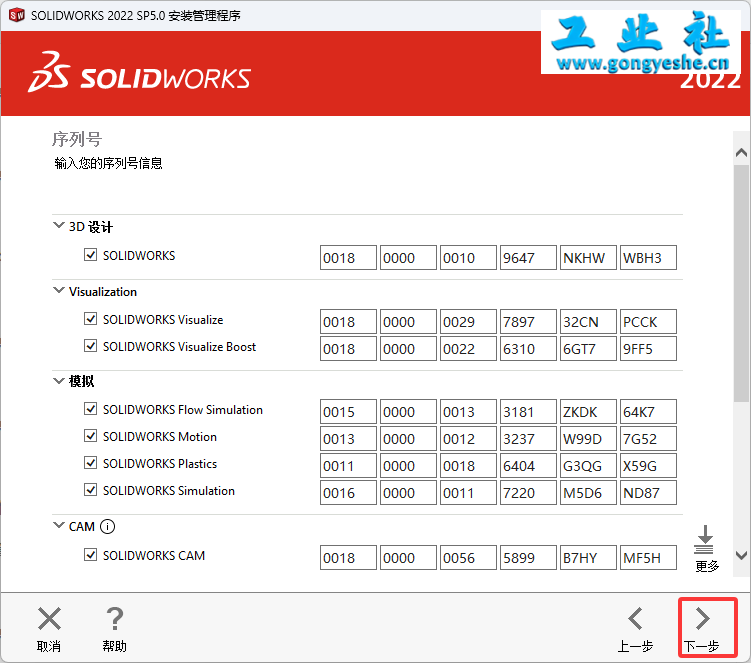Click Motion serial field containing 7G52
The width and height of the screenshot is (751, 663).
[648, 438]
